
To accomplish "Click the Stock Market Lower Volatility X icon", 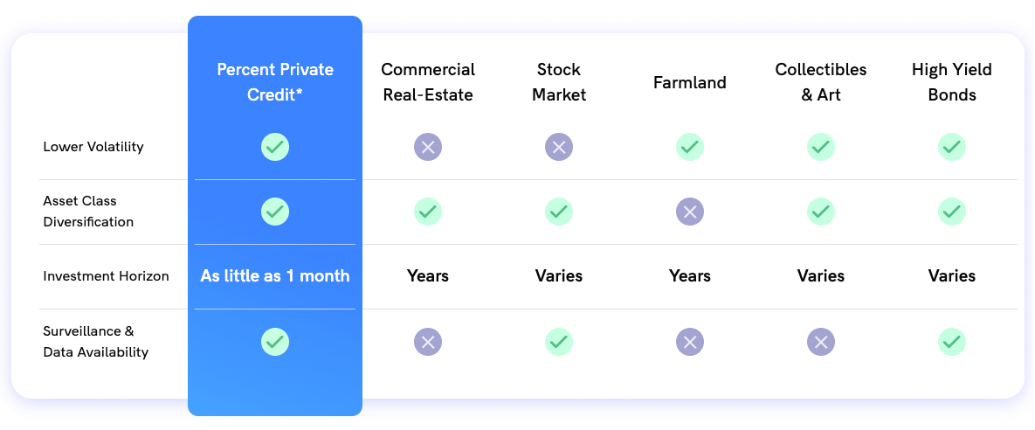I will point(559,147).
